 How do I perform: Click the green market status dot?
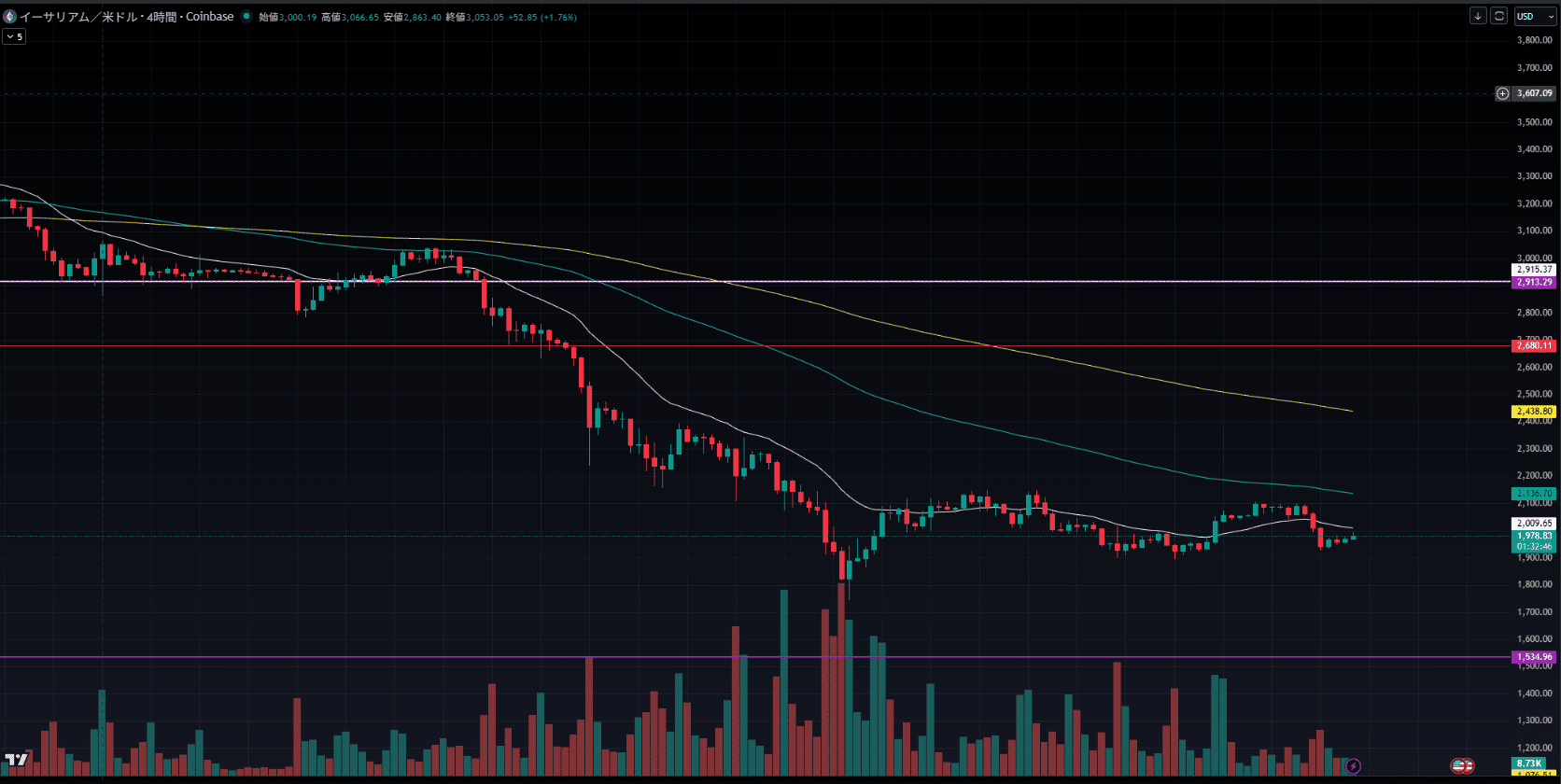pos(246,17)
